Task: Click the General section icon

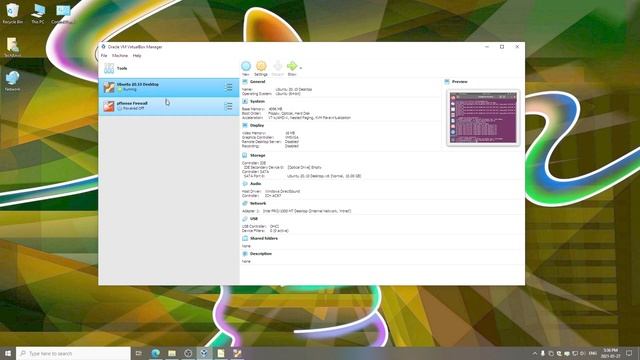Action: coord(245,82)
